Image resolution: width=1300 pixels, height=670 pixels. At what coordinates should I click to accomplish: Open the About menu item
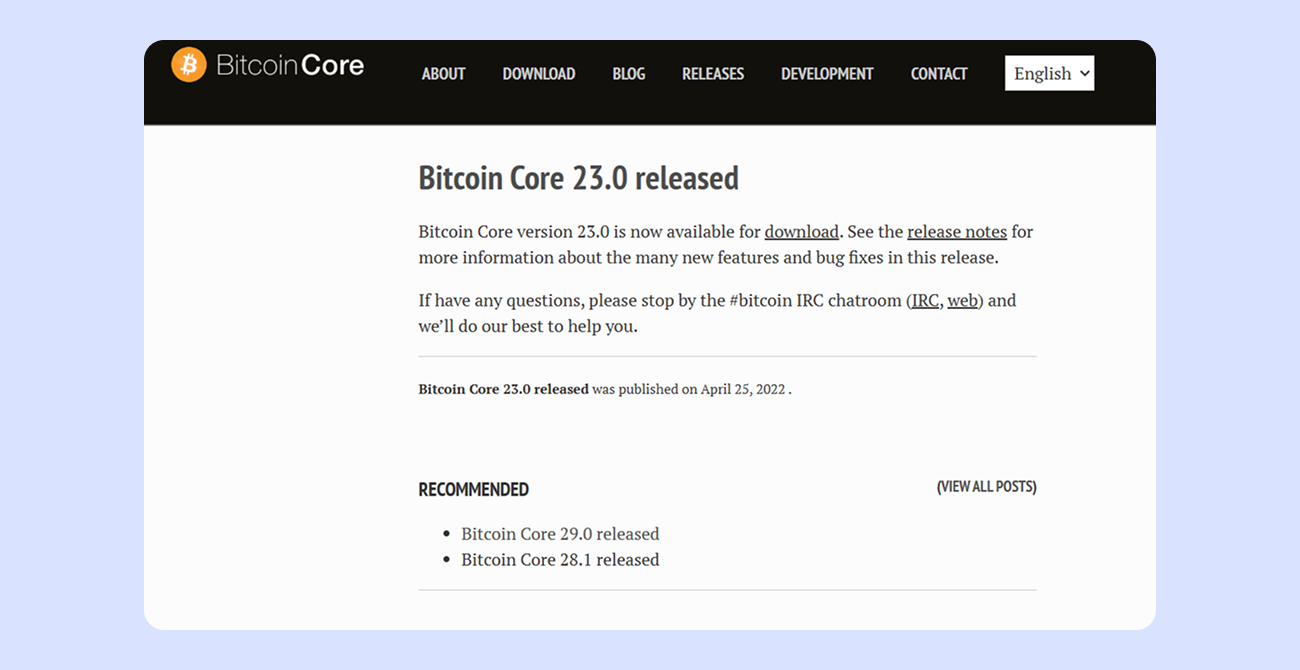coord(443,74)
